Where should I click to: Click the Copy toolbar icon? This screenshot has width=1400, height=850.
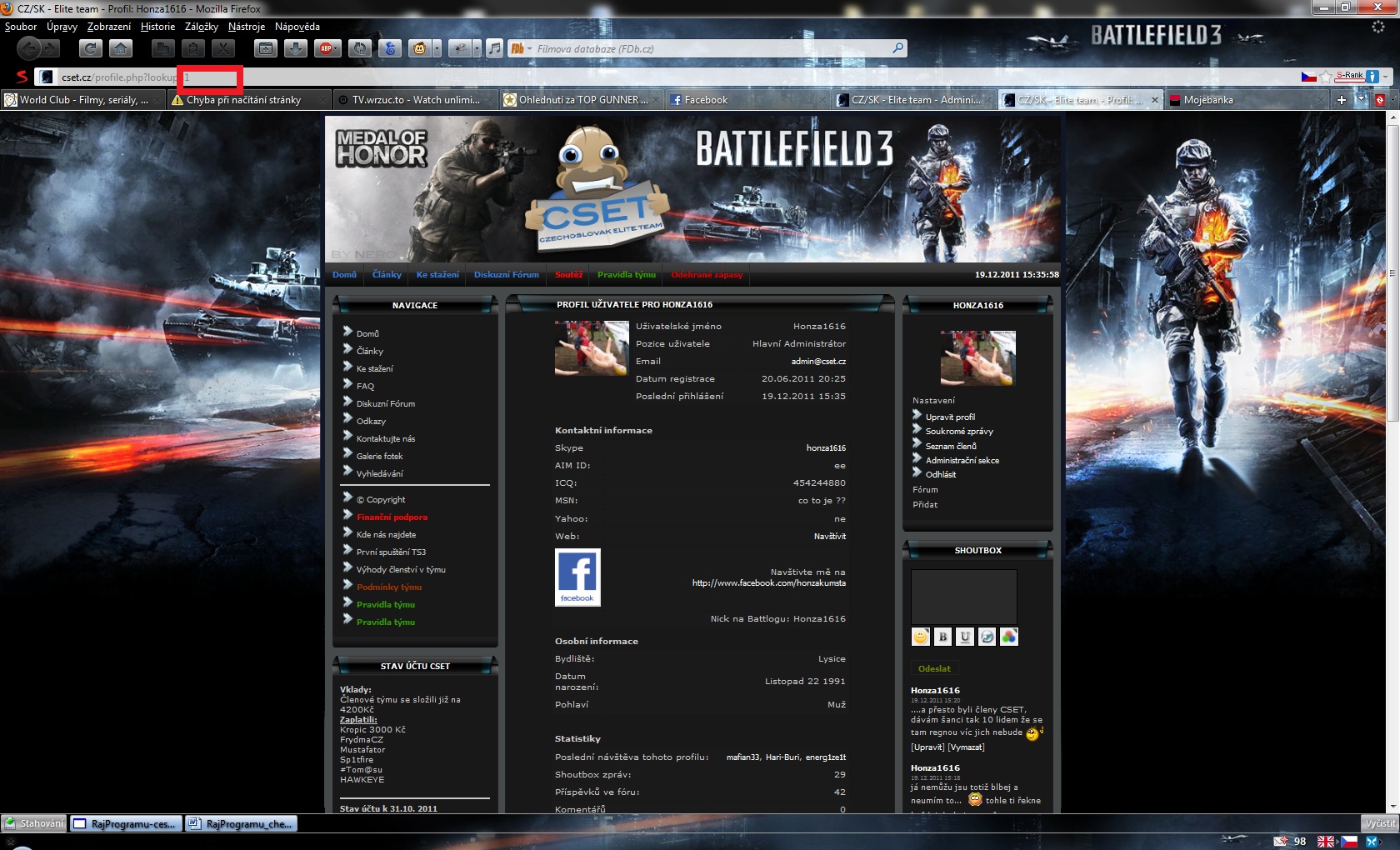coord(163,48)
